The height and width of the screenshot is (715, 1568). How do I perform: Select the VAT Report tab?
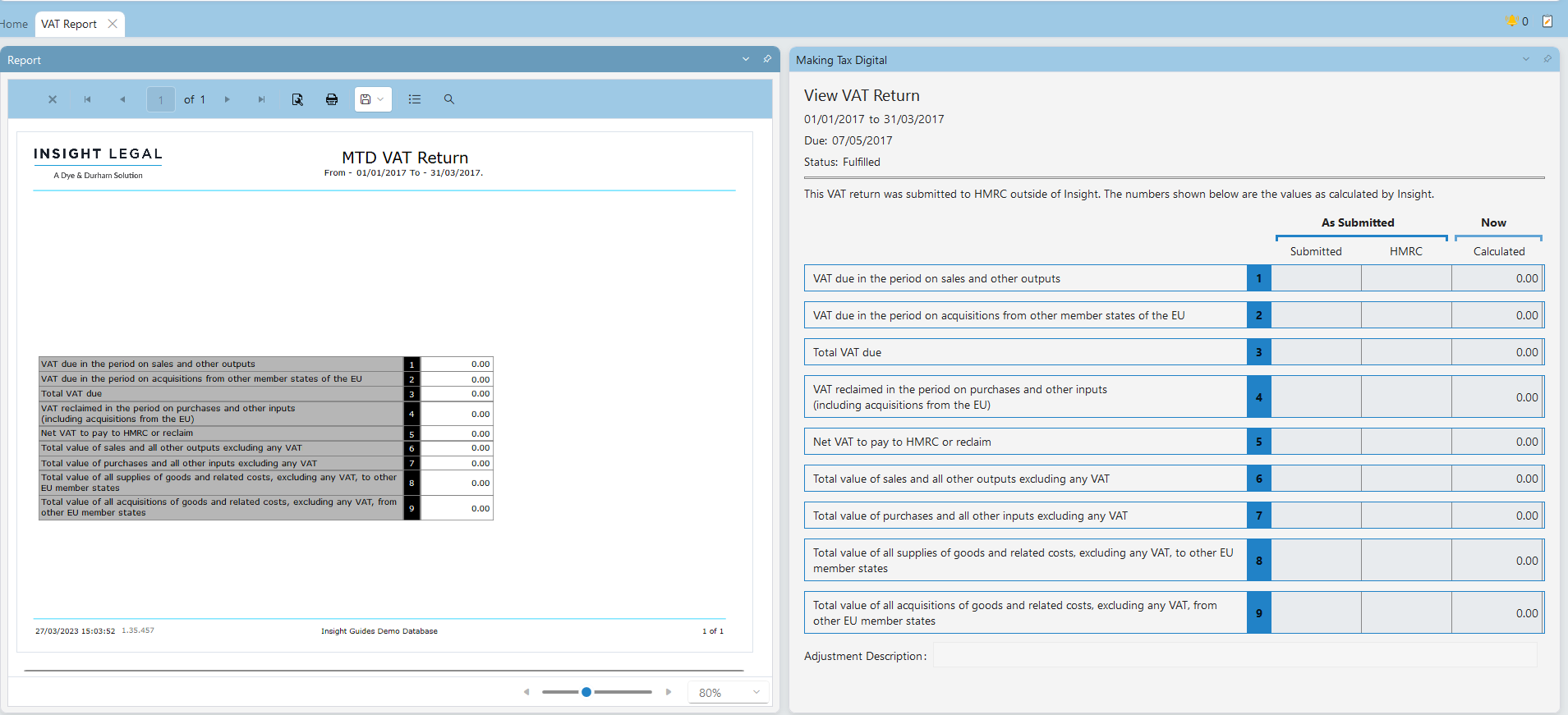tap(69, 24)
